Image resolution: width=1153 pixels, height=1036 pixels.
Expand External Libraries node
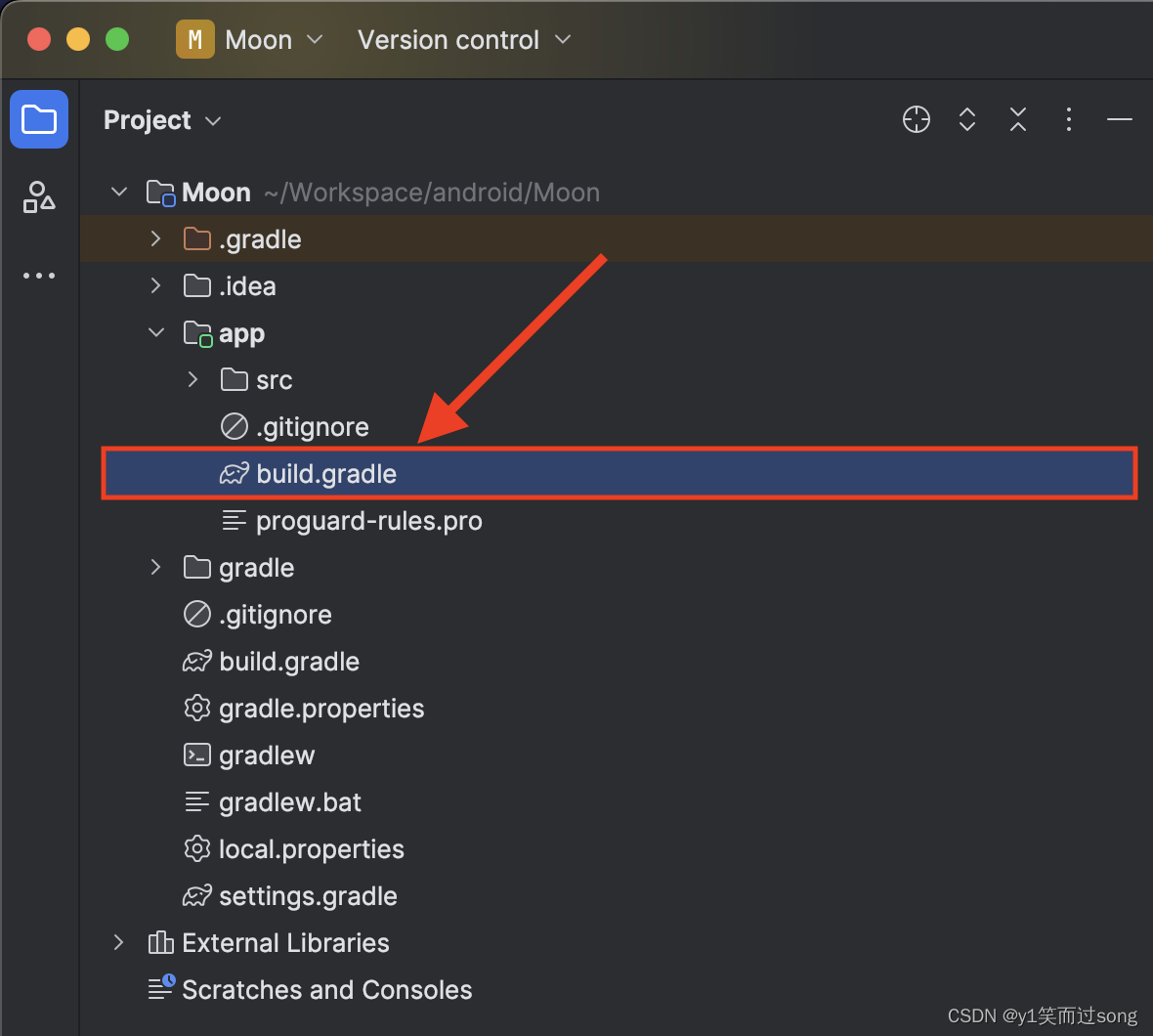pos(118,942)
